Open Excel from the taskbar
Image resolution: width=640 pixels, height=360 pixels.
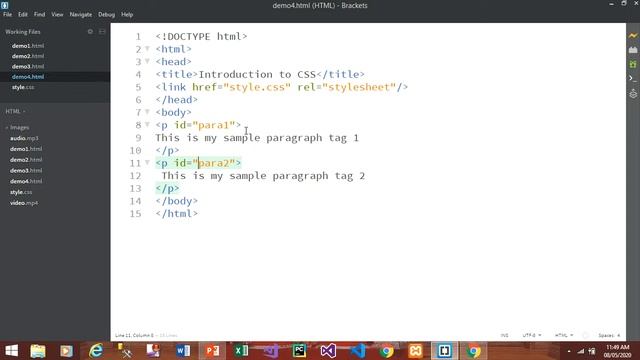[241, 351]
